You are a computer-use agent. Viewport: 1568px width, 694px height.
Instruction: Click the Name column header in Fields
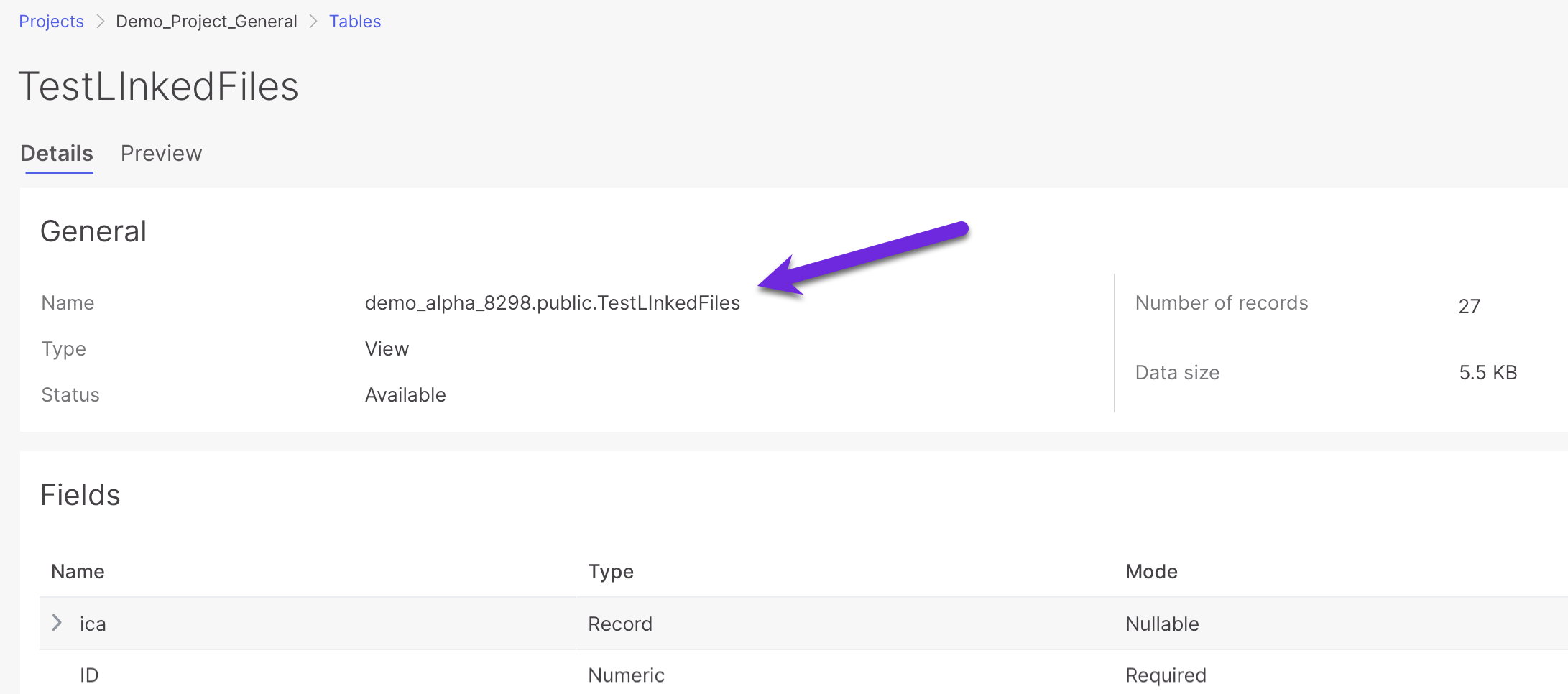pos(78,572)
